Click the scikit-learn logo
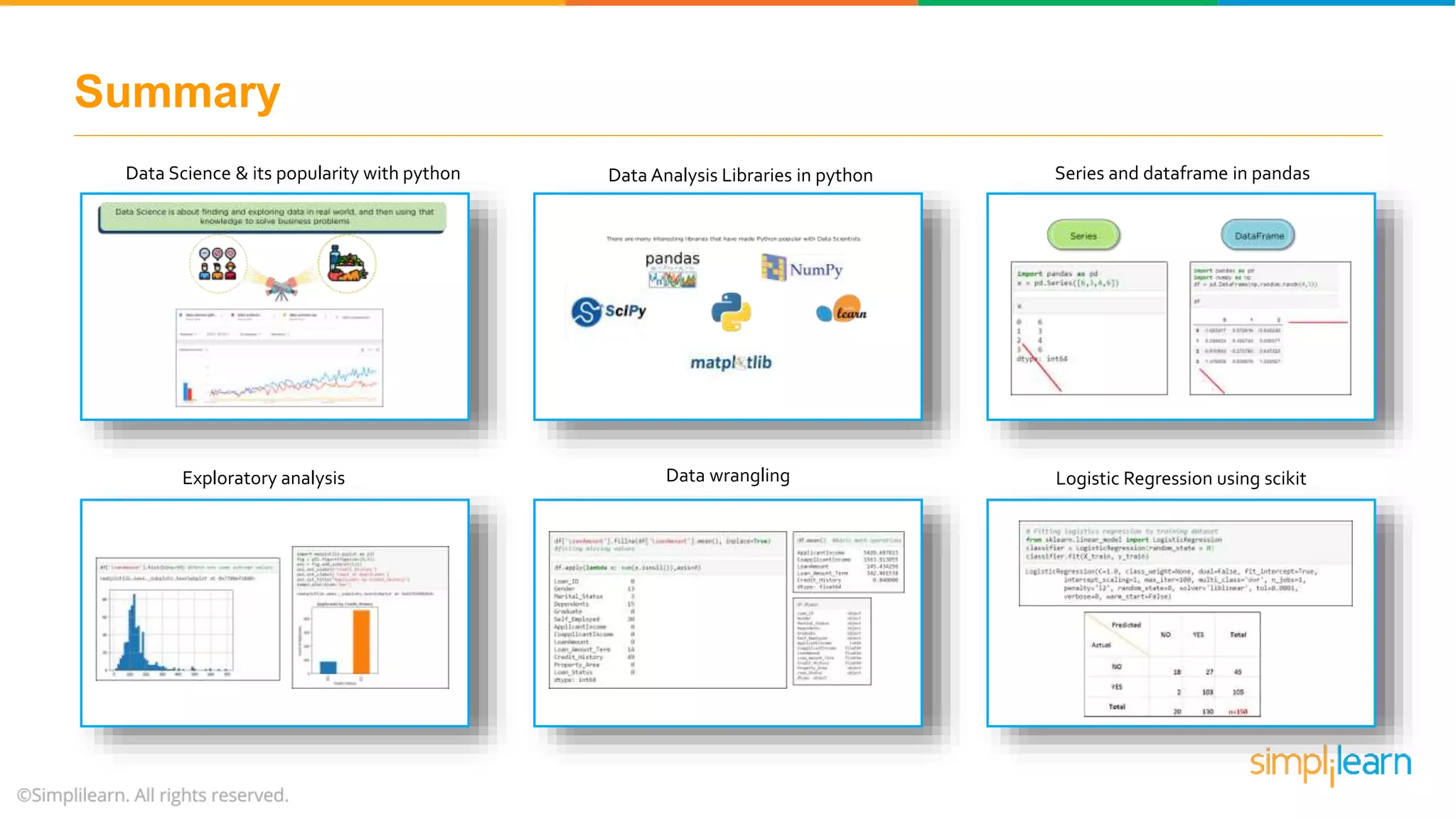1456x819 pixels. pos(842,309)
